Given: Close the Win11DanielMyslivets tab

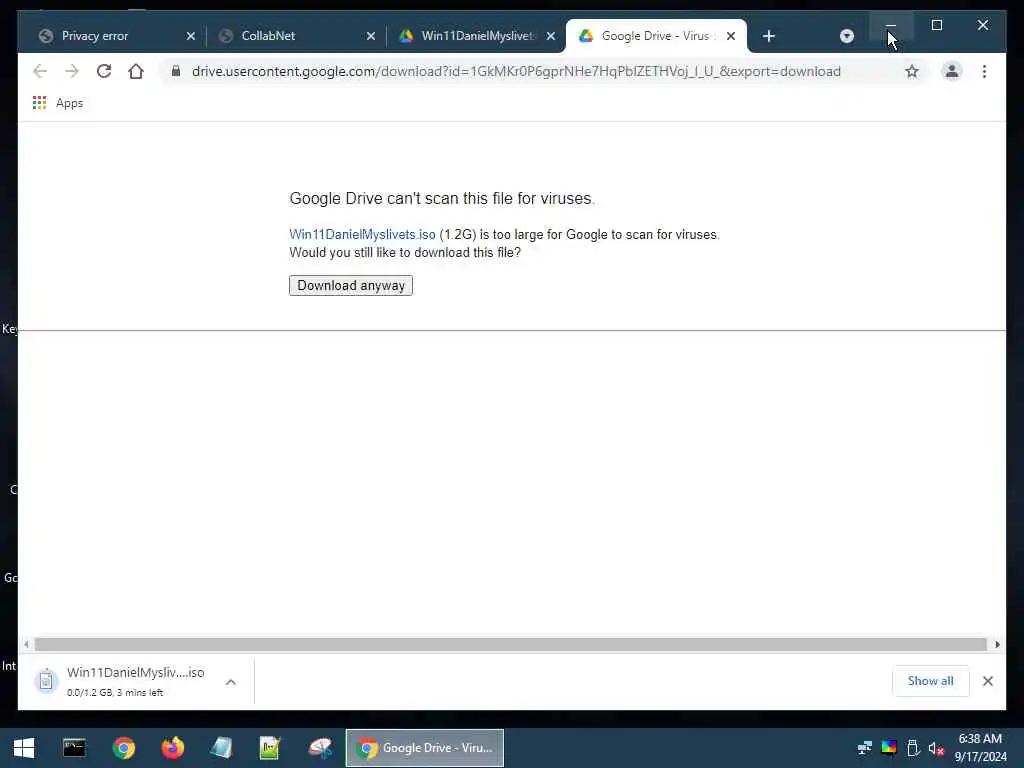Looking at the screenshot, I should 551,36.
